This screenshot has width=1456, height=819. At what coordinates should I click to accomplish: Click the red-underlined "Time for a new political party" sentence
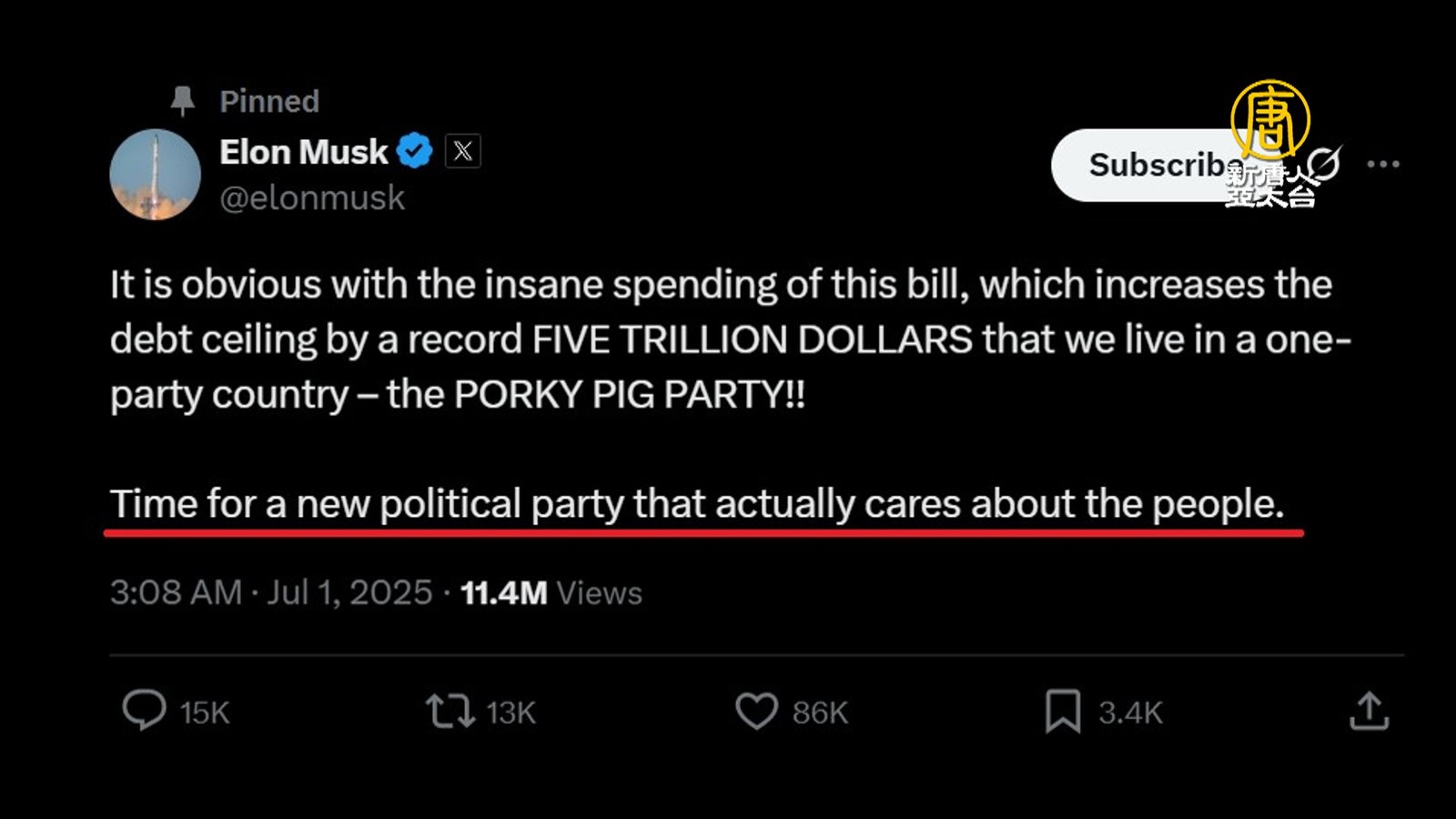point(696,503)
